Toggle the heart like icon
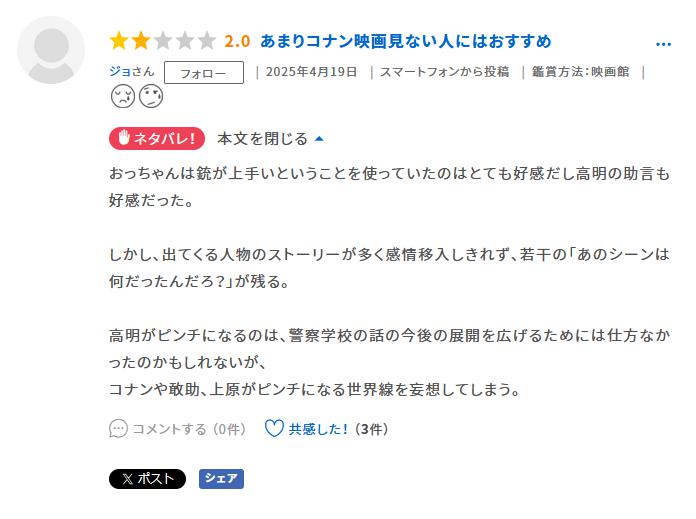Screen dimensions: 696x519 coord(273,429)
